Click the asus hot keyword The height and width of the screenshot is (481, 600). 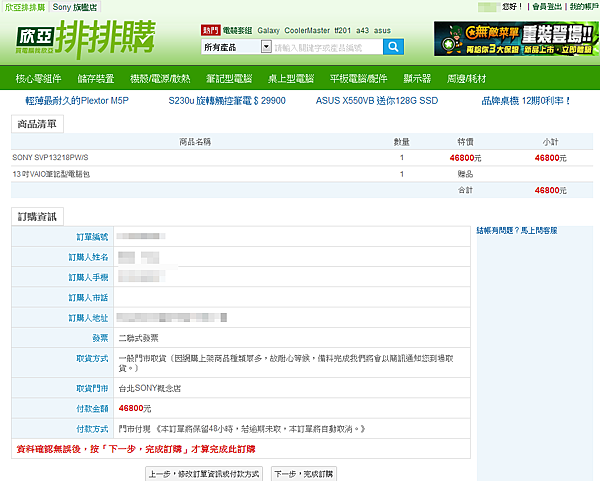click(x=382, y=30)
